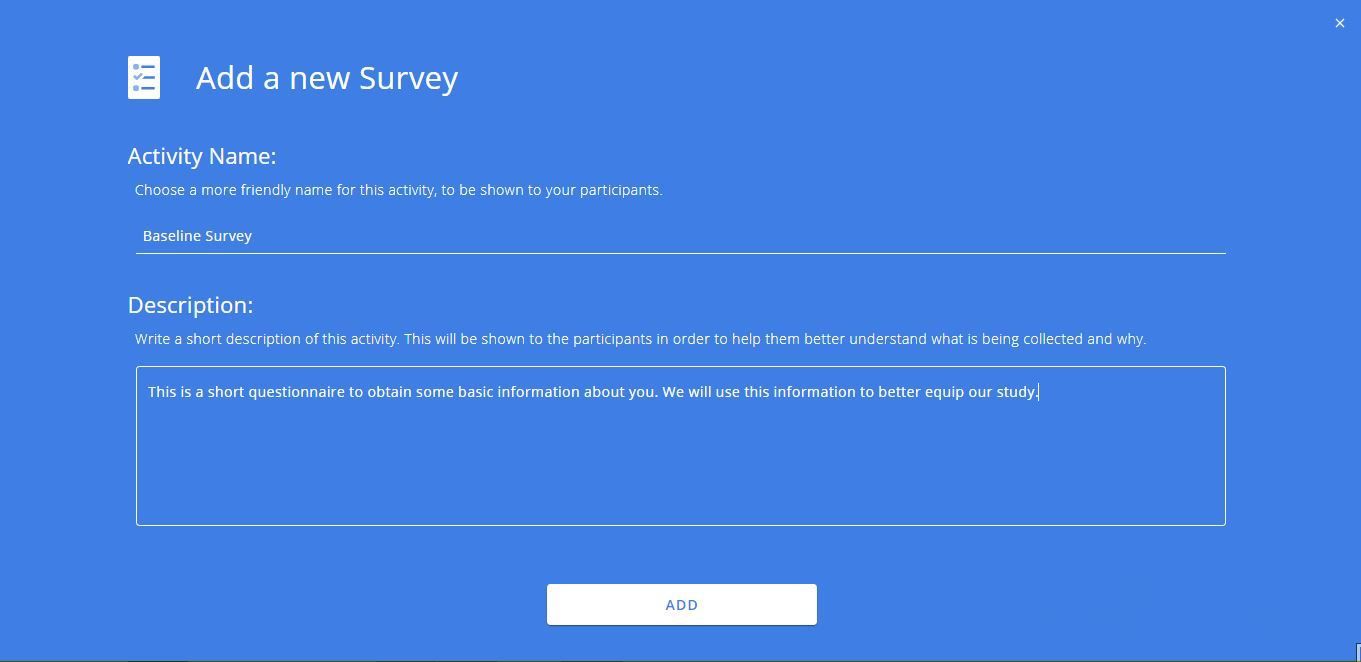Place cursor on the word "Baseline" in name field
The image size is (1361, 662).
point(171,236)
